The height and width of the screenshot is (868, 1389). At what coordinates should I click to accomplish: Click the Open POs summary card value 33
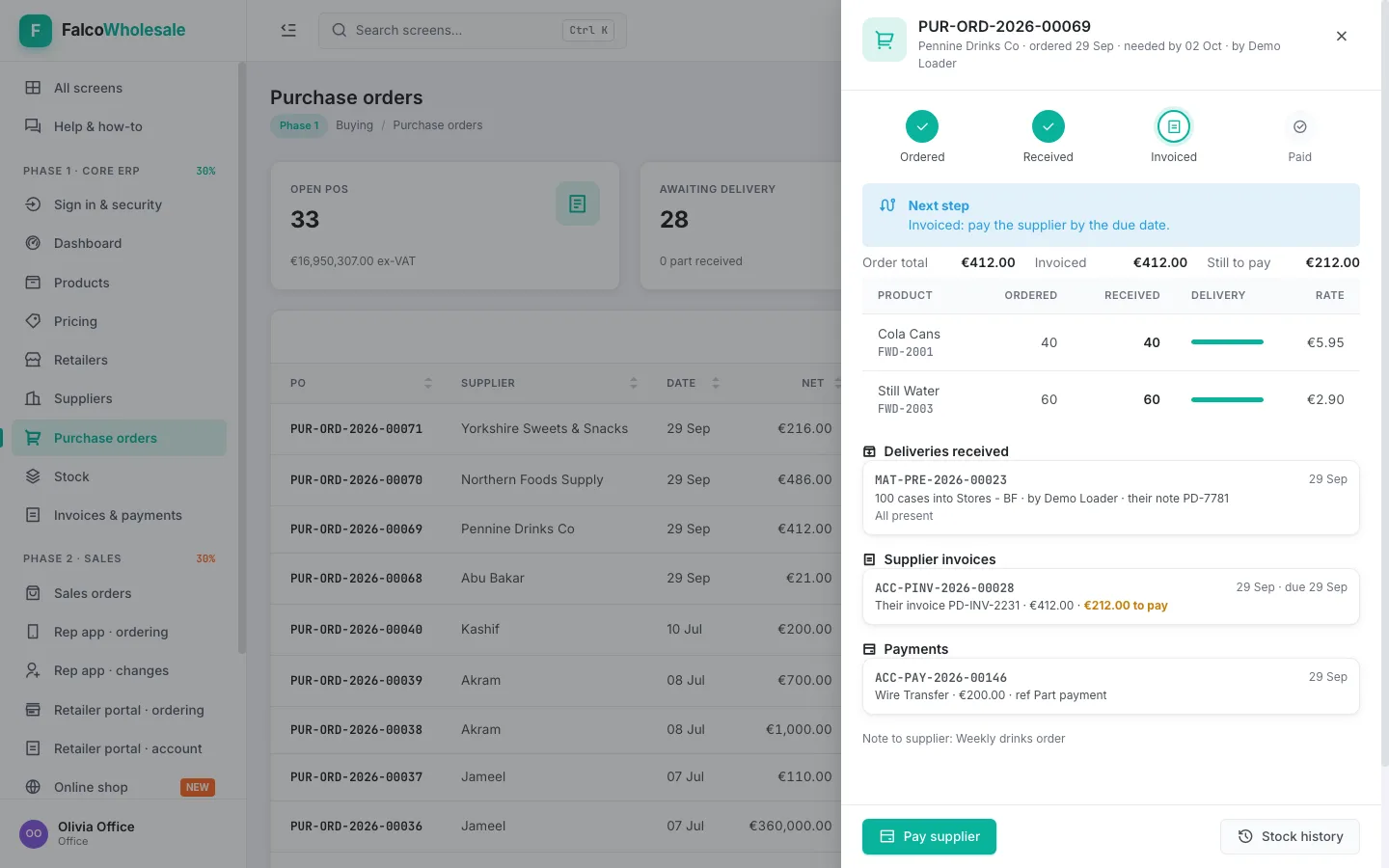tap(305, 220)
